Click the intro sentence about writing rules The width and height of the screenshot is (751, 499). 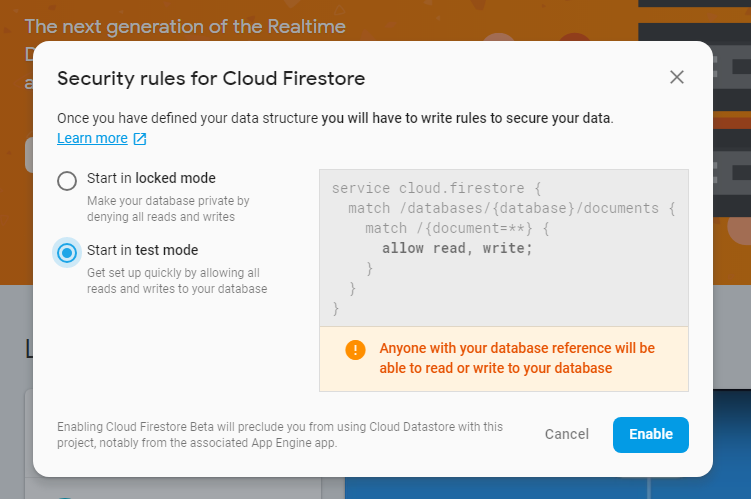pyautogui.click(x=335, y=118)
